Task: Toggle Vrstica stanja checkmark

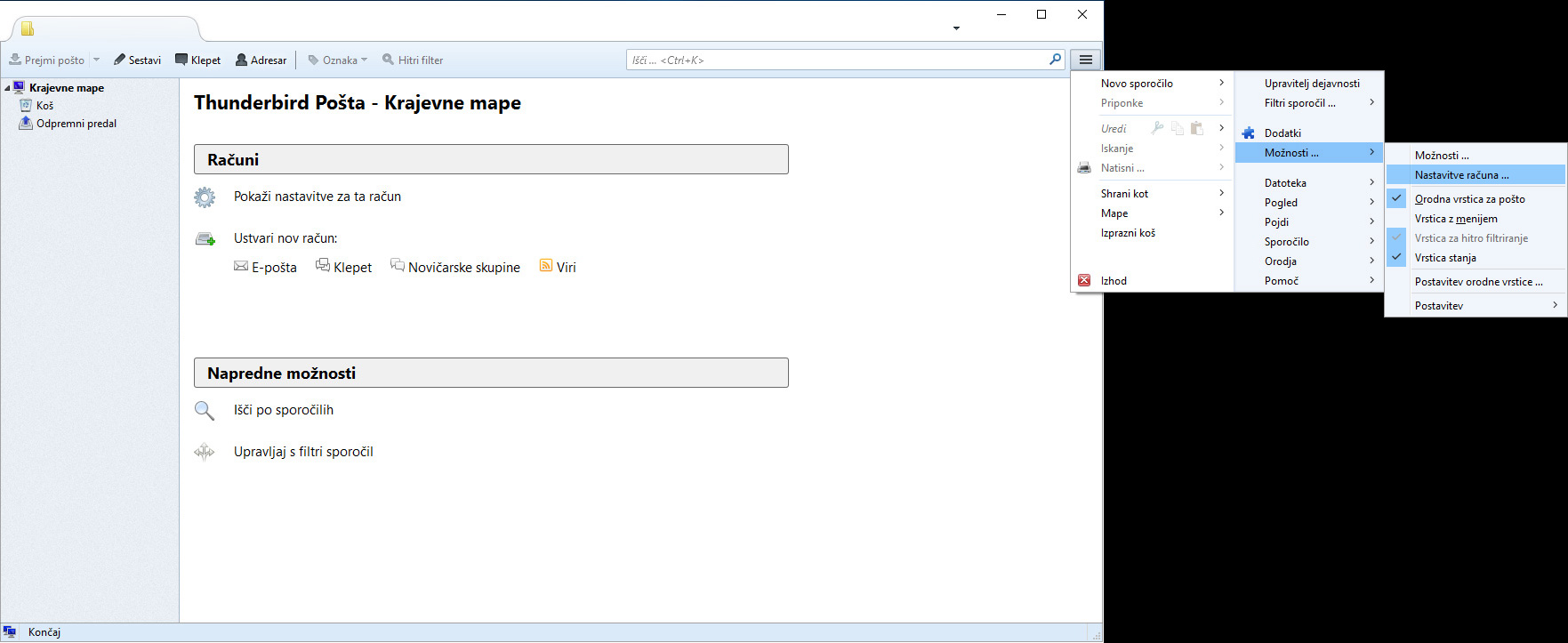Action: [1397, 257]
